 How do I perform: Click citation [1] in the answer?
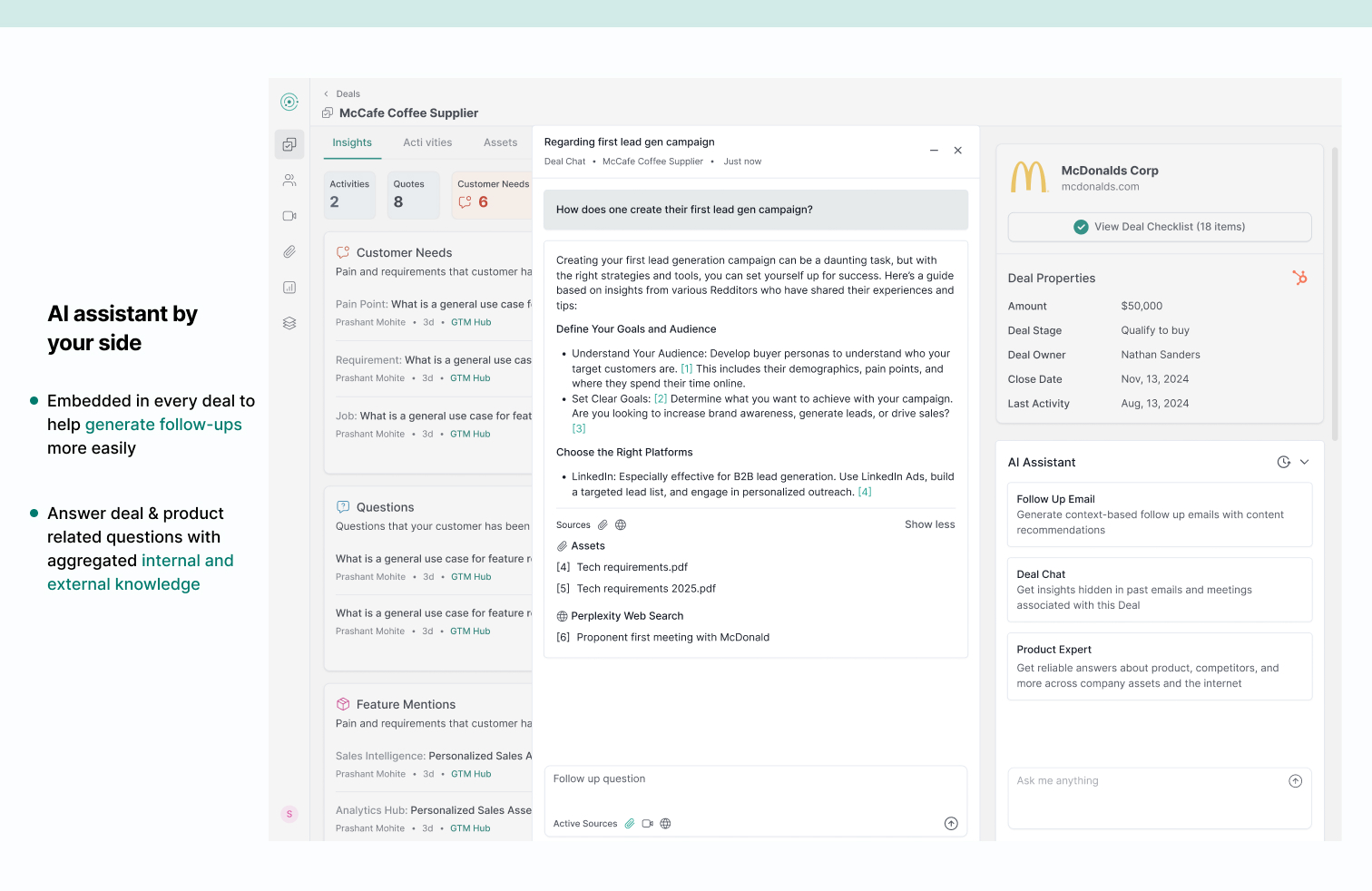(x=687, y=368)
